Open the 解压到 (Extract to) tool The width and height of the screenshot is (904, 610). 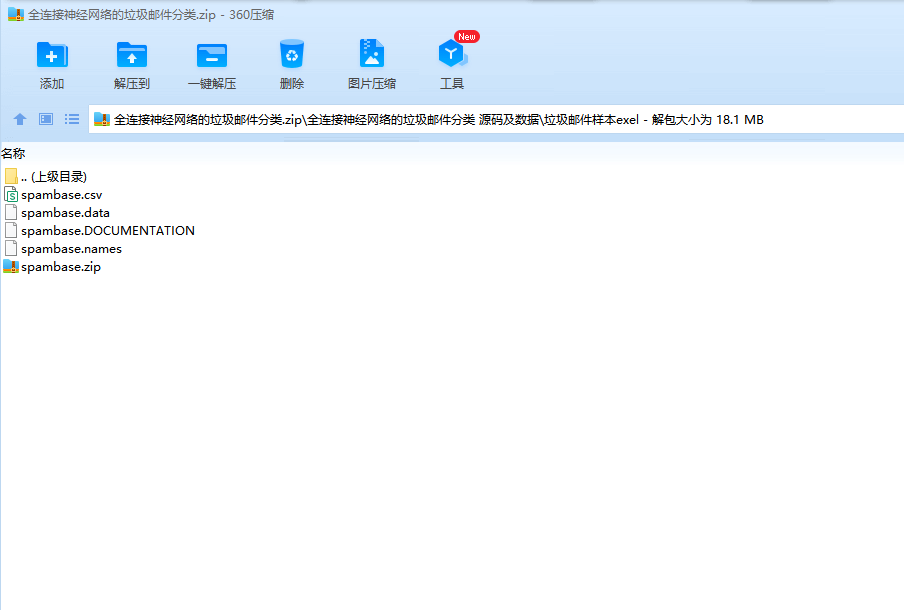[x=131, y=55]
